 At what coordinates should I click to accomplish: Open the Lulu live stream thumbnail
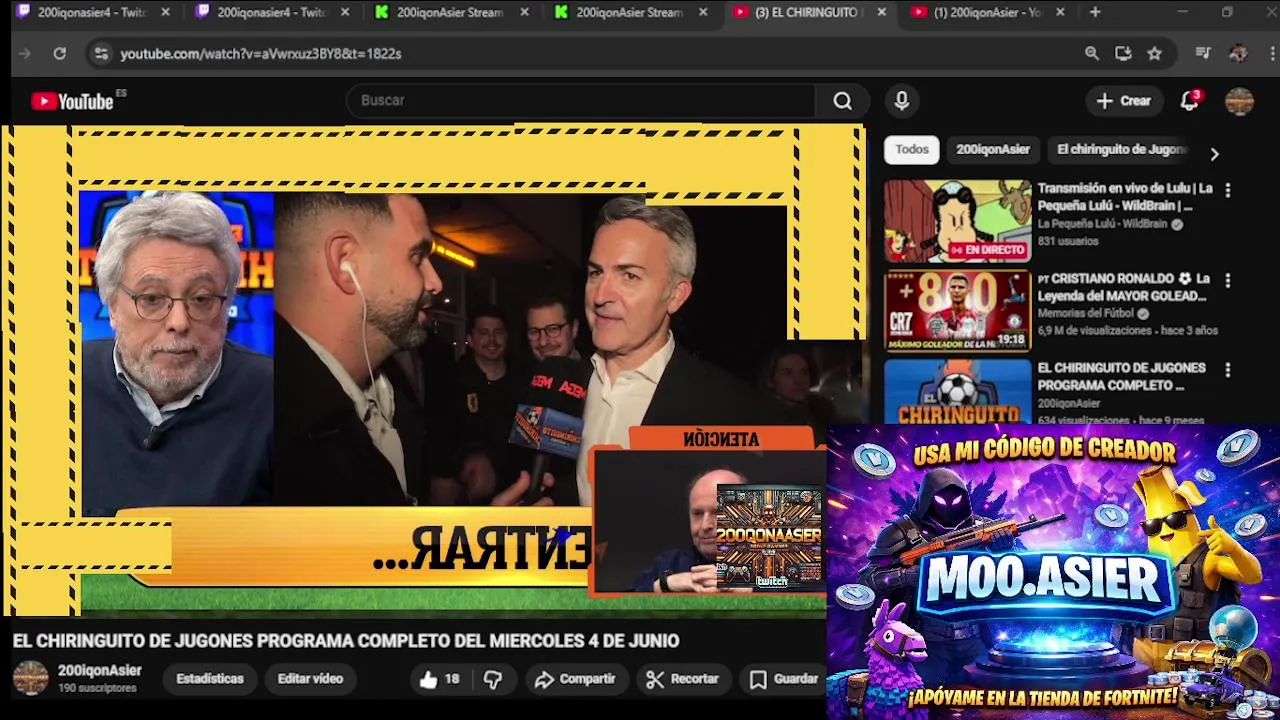[957, 221]
